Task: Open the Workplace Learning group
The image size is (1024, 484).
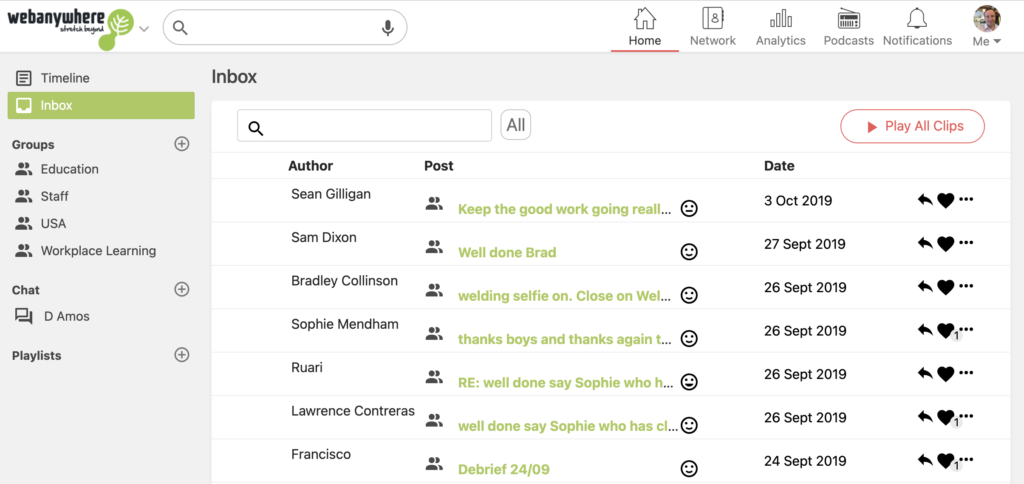Action: (98, 251)
